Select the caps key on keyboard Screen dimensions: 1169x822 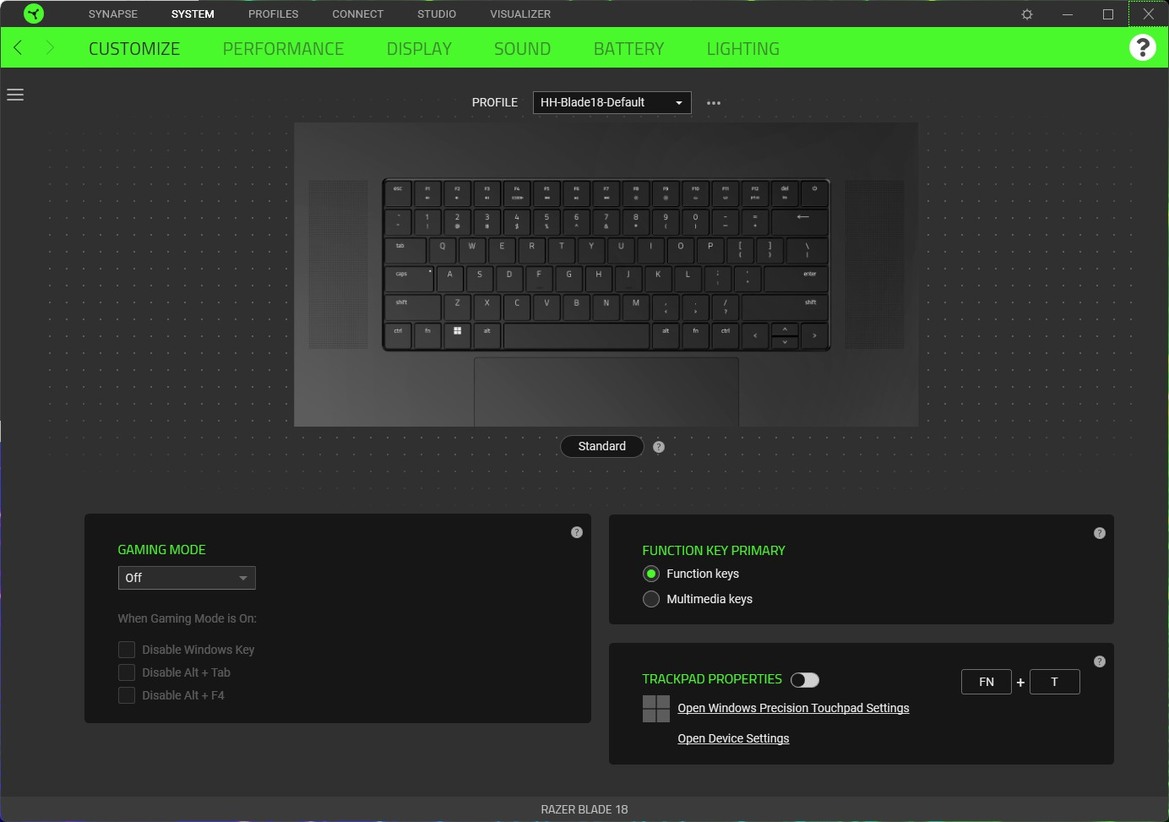(409, 278)
